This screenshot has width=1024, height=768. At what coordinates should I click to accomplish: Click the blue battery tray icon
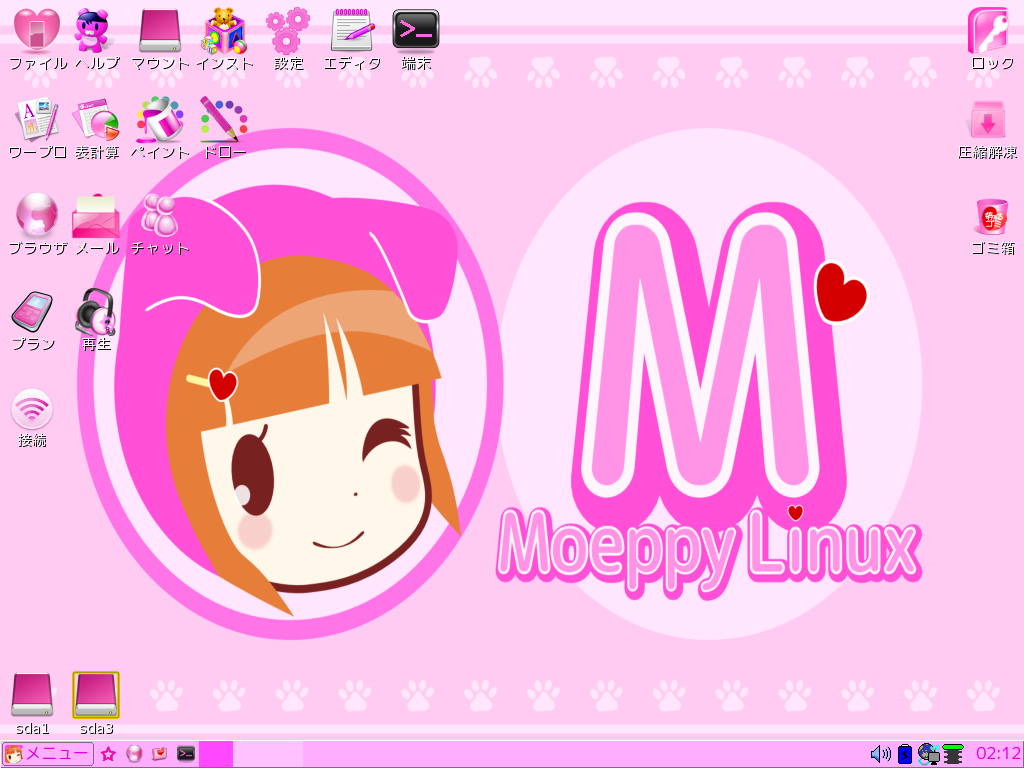904,754
